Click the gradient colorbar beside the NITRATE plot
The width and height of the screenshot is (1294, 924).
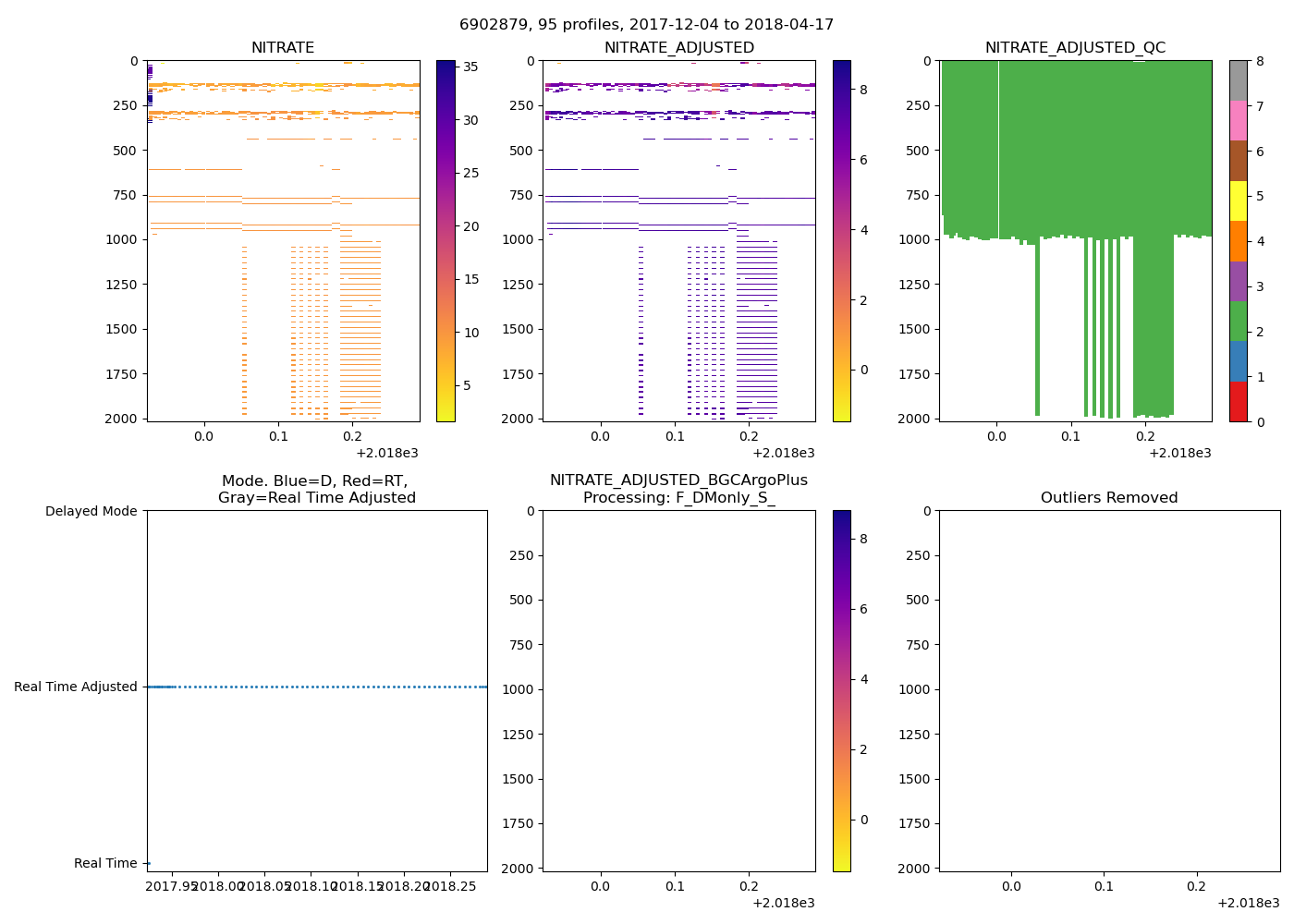click(x=445, y=240)
